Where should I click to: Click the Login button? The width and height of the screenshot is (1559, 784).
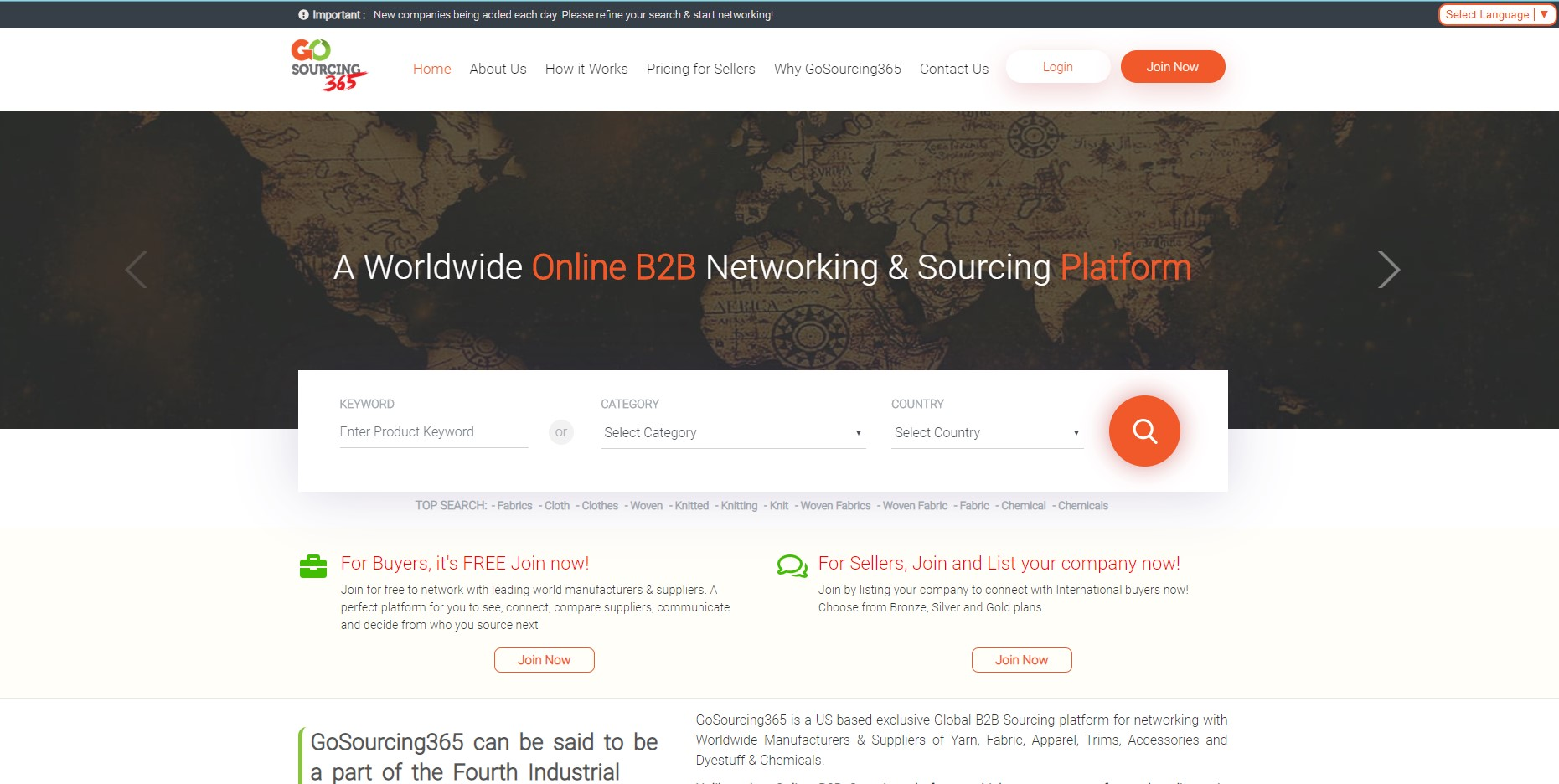tap(1058, 67)
